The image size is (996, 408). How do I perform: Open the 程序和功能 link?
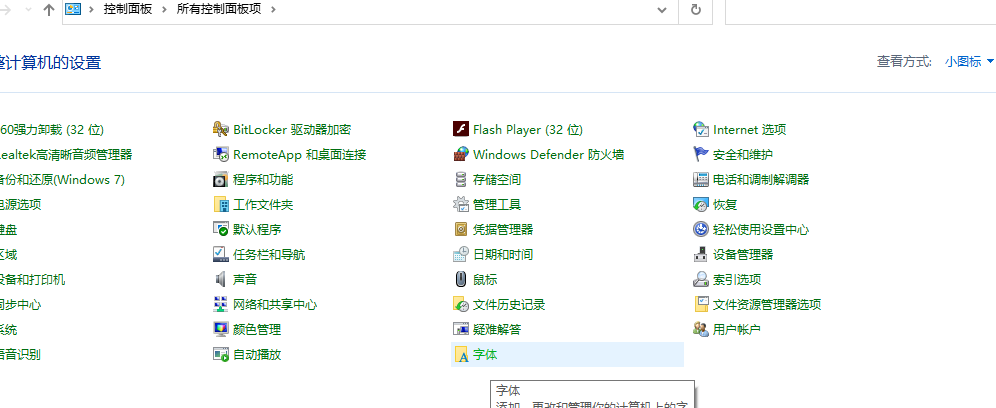click(263, 180)
